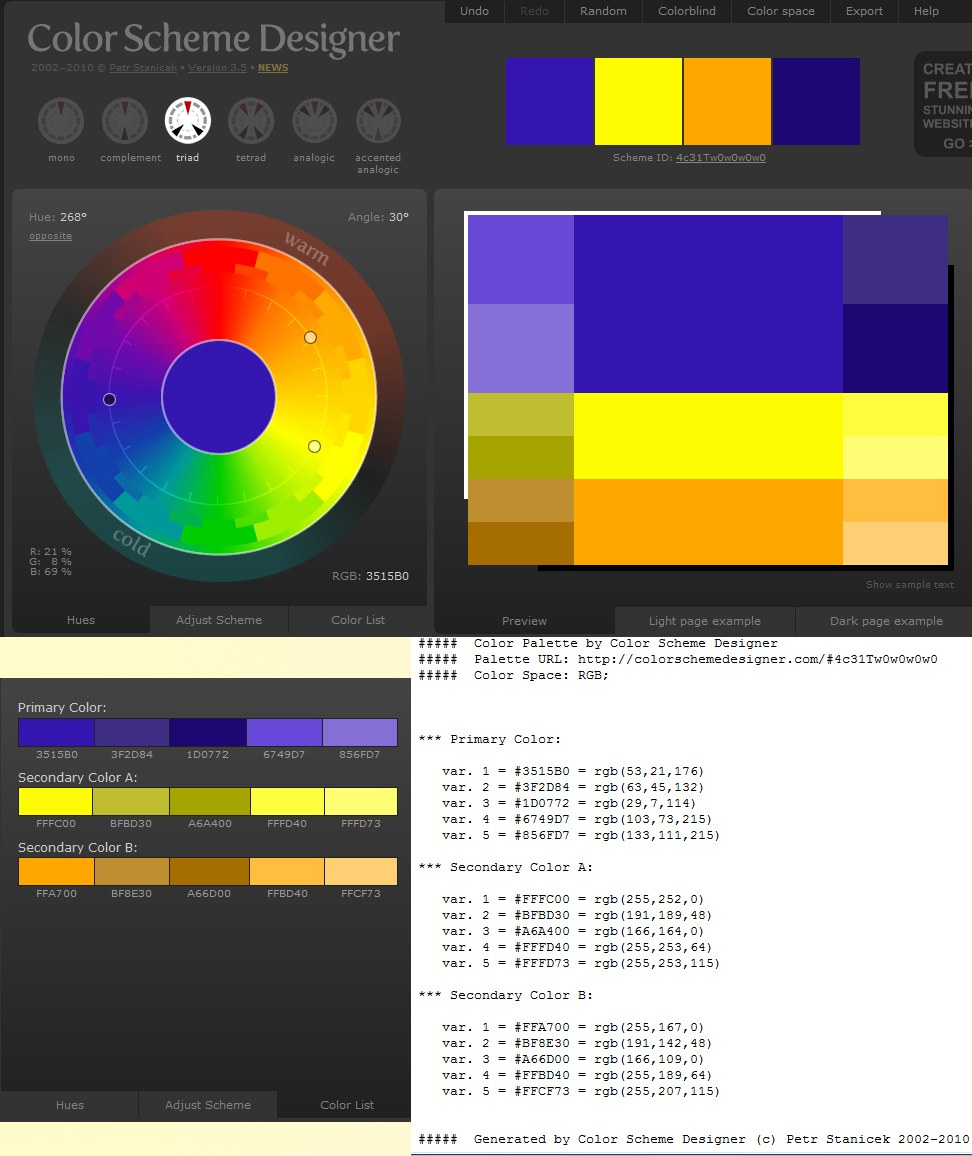Image resolution: width=972 pixels, height=1156 pixels.
Task: Show sample text in the preview
Action: pyautogui.click(x=908, y=585)
